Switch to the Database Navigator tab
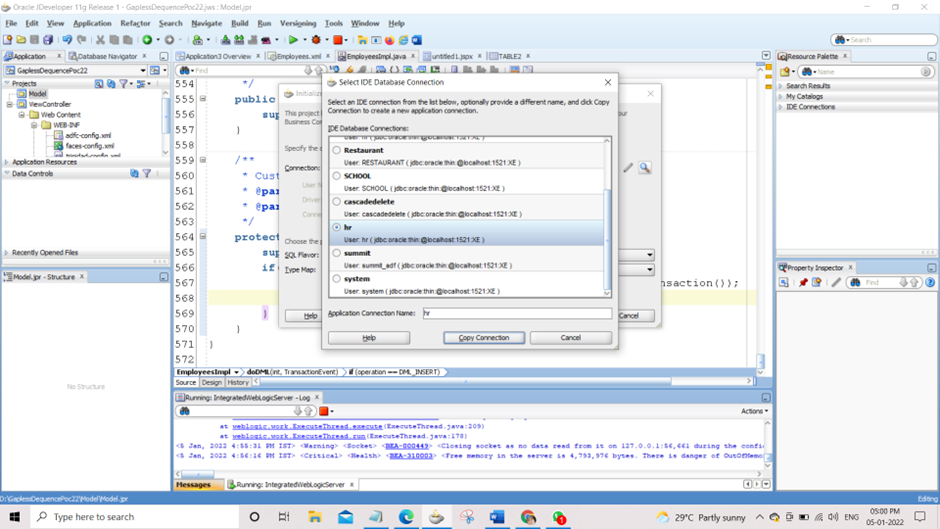The image size is (940, 529). click(x=107, y=56)
